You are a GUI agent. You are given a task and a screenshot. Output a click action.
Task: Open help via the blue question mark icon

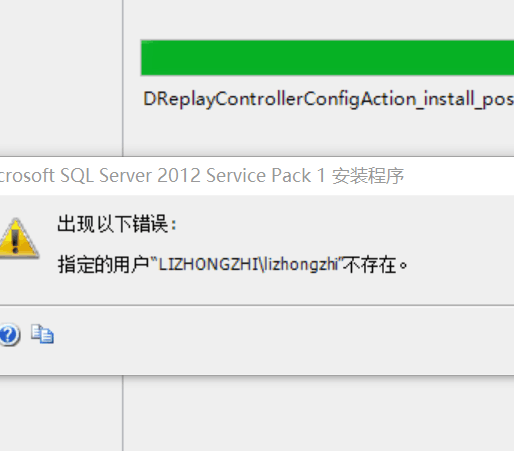click(x=9, y=334)
